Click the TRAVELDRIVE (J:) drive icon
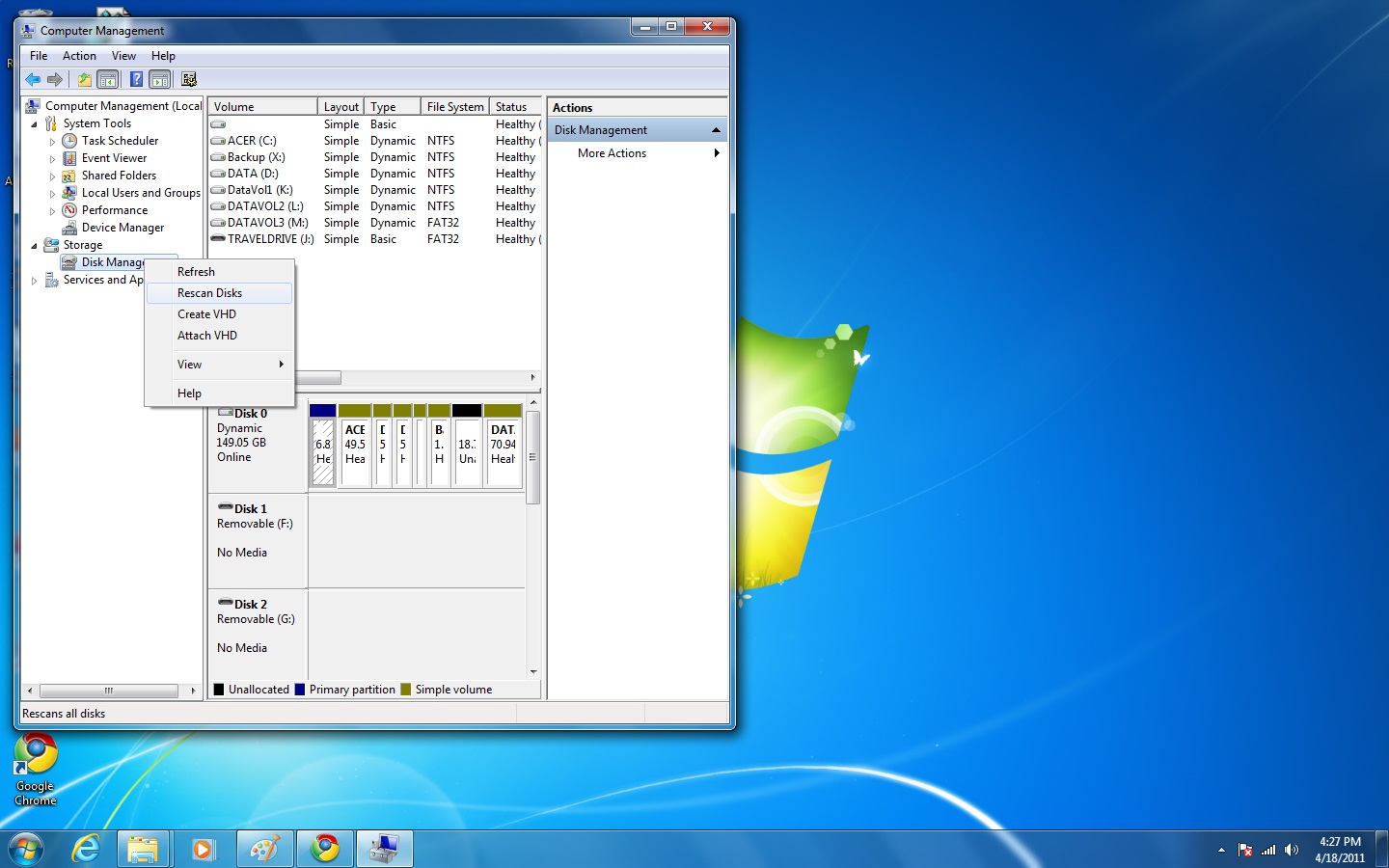1389x868 pixels. tap(218, 239)
